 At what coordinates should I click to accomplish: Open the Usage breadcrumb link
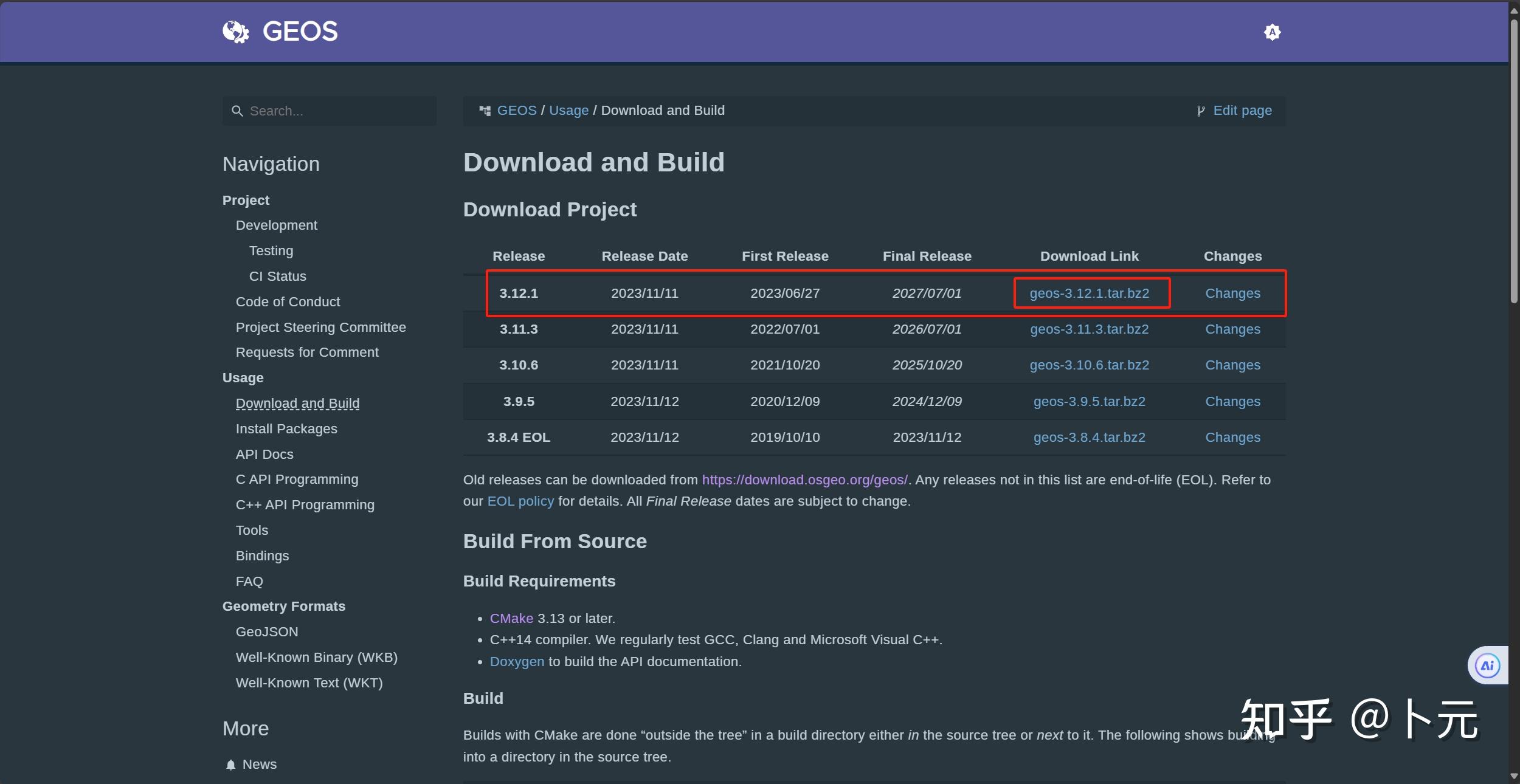point(568,111)
